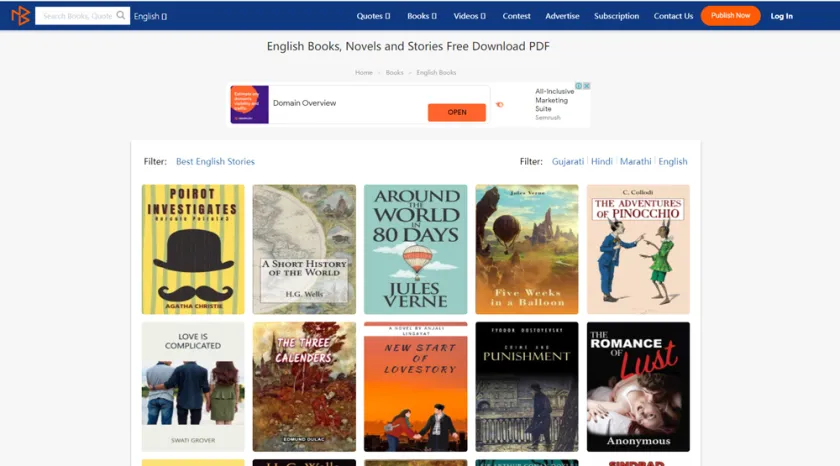840x466 pixels.
Task: Expand the Books menu
Action: pos(422,16)
